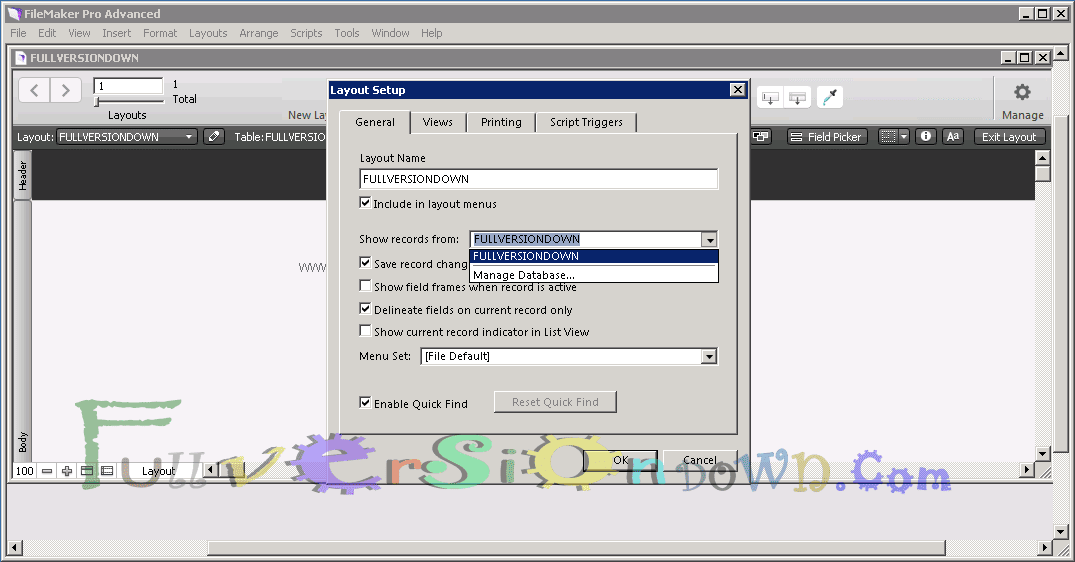Image resolution: width=1075 pixels, height=562 pixels.
Task: Open the Help menu
Action: [x=431, y=33]
